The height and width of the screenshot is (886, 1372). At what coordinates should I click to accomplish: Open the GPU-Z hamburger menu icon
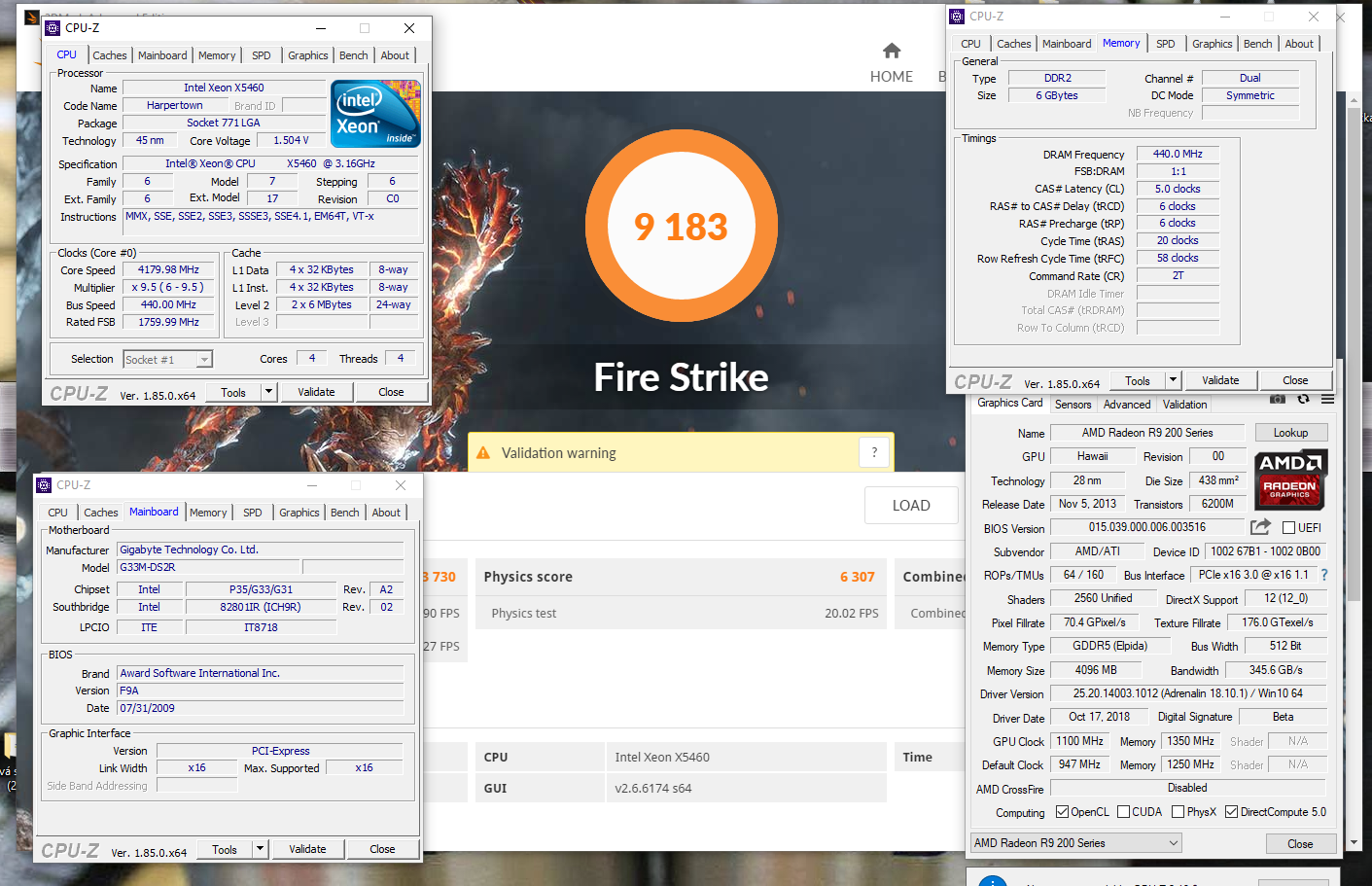pyautogui.click(x=1327, y=400)
